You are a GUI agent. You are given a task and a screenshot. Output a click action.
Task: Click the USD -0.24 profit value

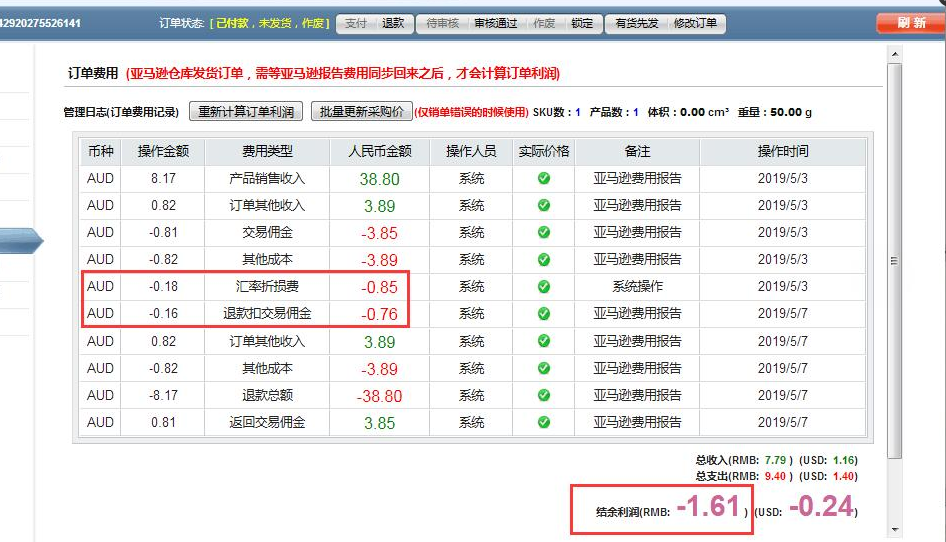pos(821,506)
